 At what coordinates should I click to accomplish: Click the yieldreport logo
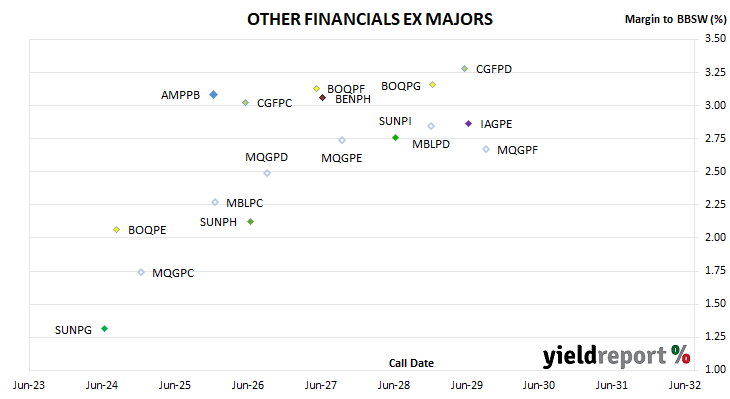(616, 356)
